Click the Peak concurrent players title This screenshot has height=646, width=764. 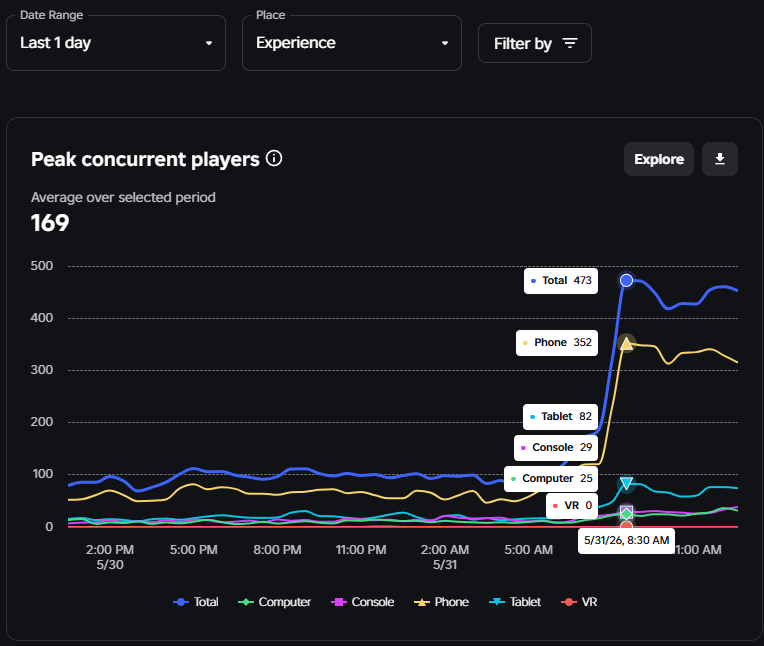(x=145, y=159)
